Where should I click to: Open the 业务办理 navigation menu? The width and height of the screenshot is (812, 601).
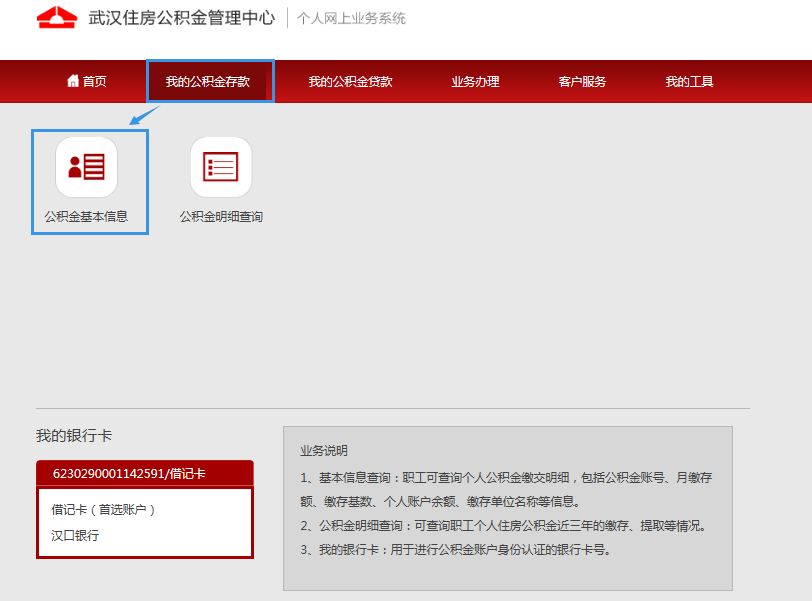pos(475,82)
